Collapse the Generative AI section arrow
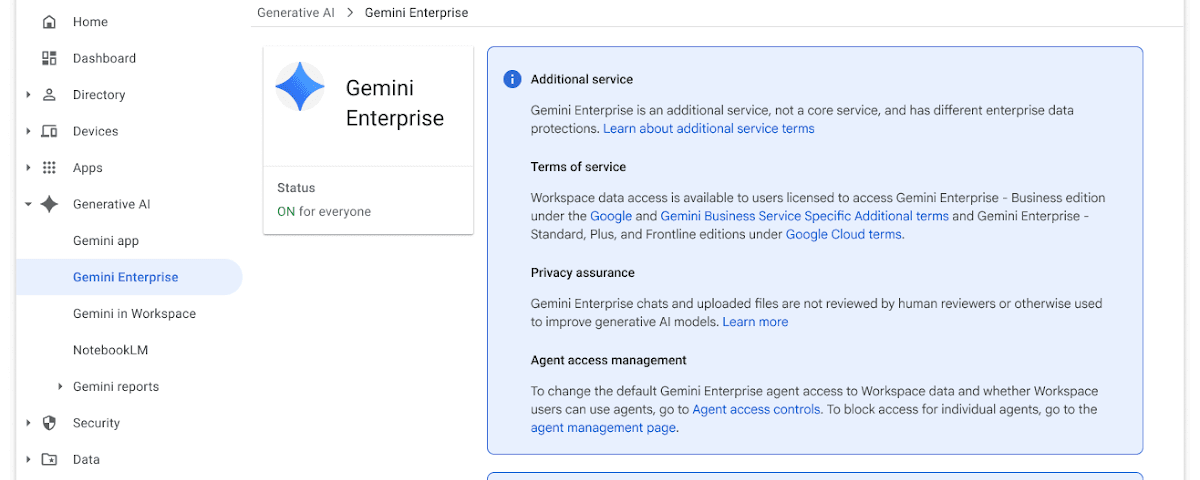The width and height of the screenshot is (1200, 480). [x=28, y=204]
